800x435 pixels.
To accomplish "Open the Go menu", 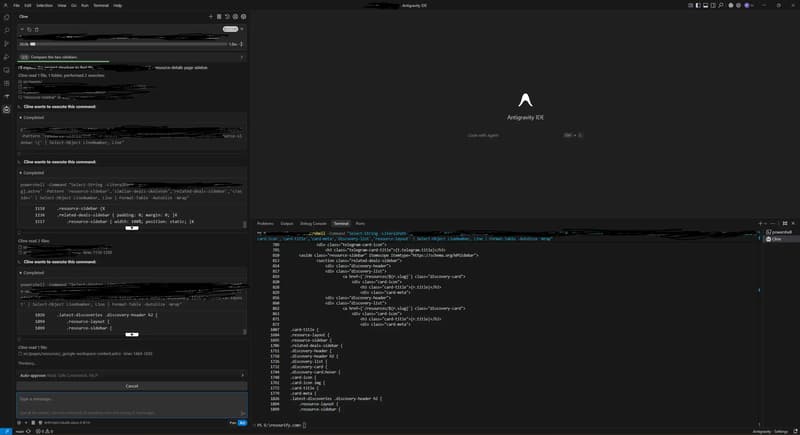I will coord(73,5).
